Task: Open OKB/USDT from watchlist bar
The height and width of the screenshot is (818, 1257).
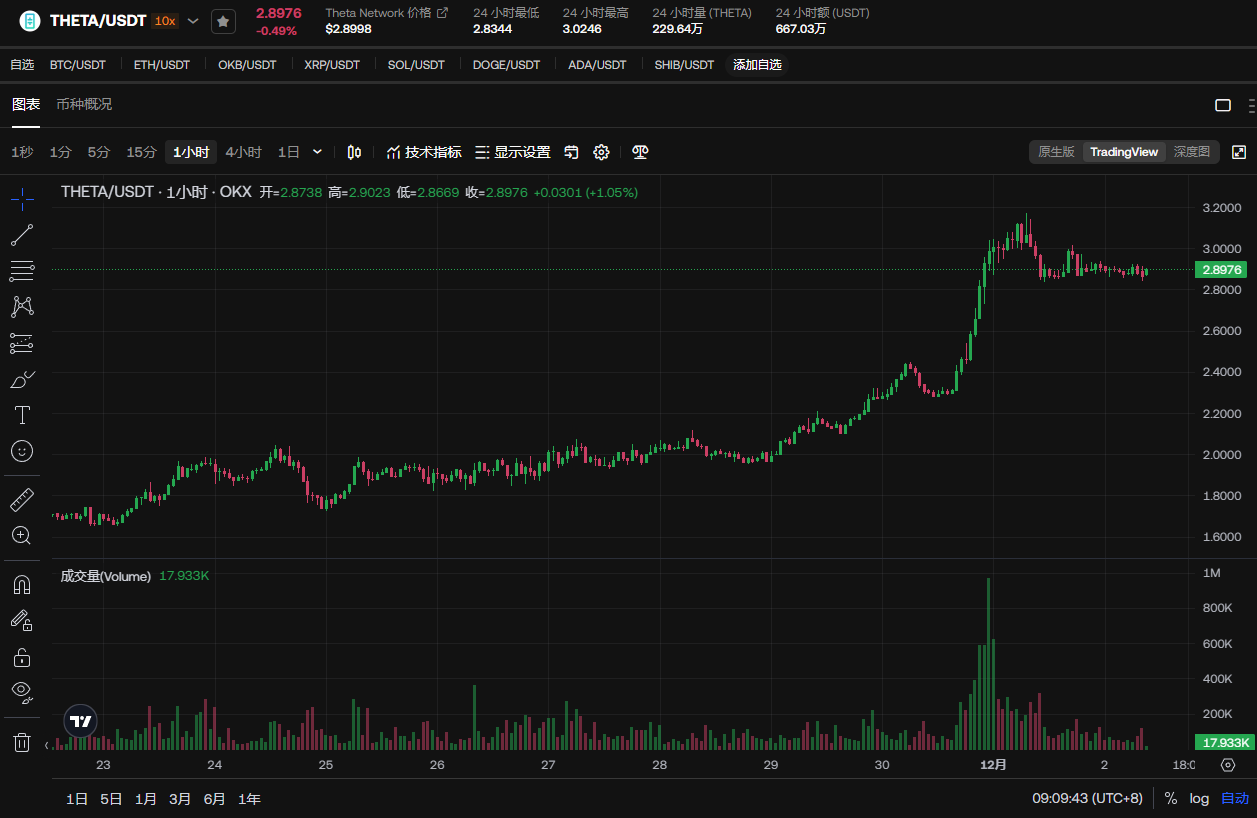Action: point(247,65)
